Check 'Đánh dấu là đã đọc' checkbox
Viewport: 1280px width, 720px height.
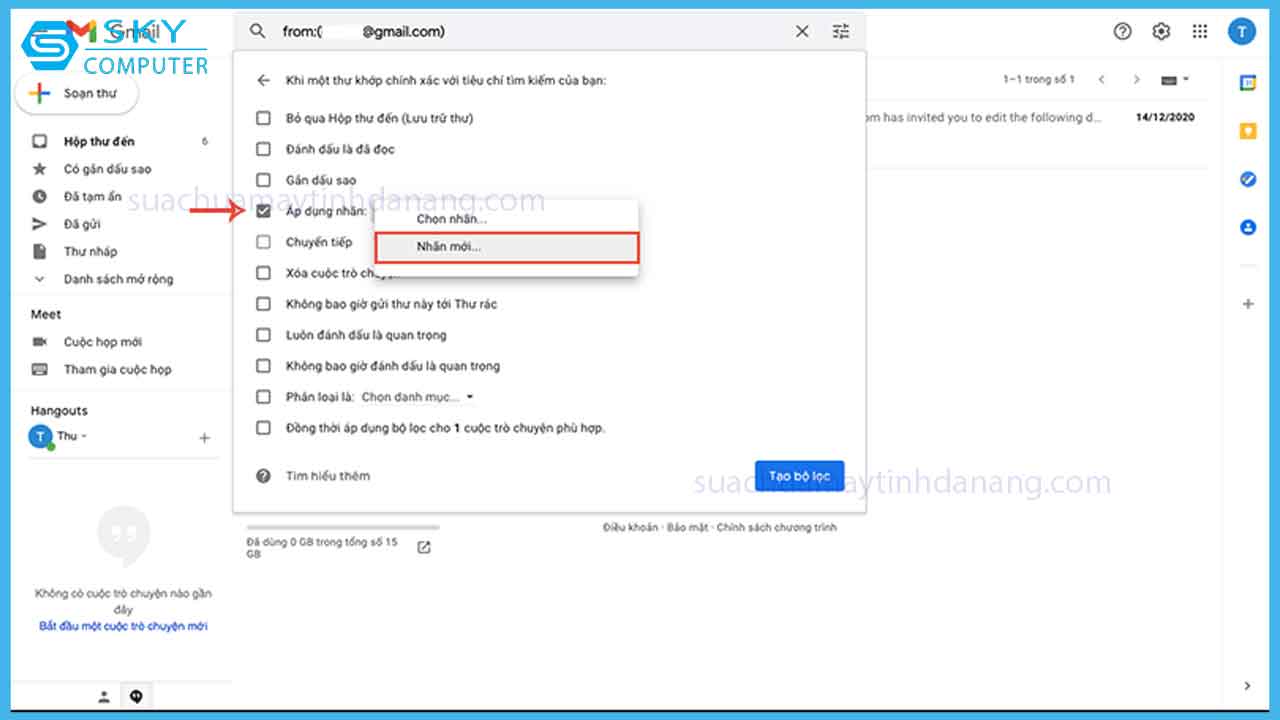[263, 149]
